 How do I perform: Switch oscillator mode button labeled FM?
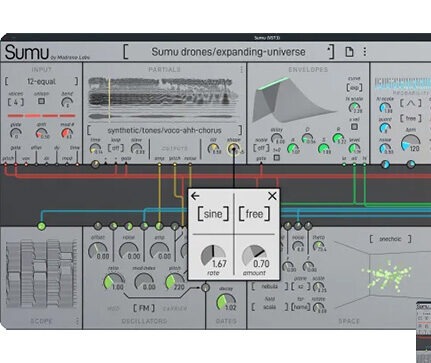144,308
